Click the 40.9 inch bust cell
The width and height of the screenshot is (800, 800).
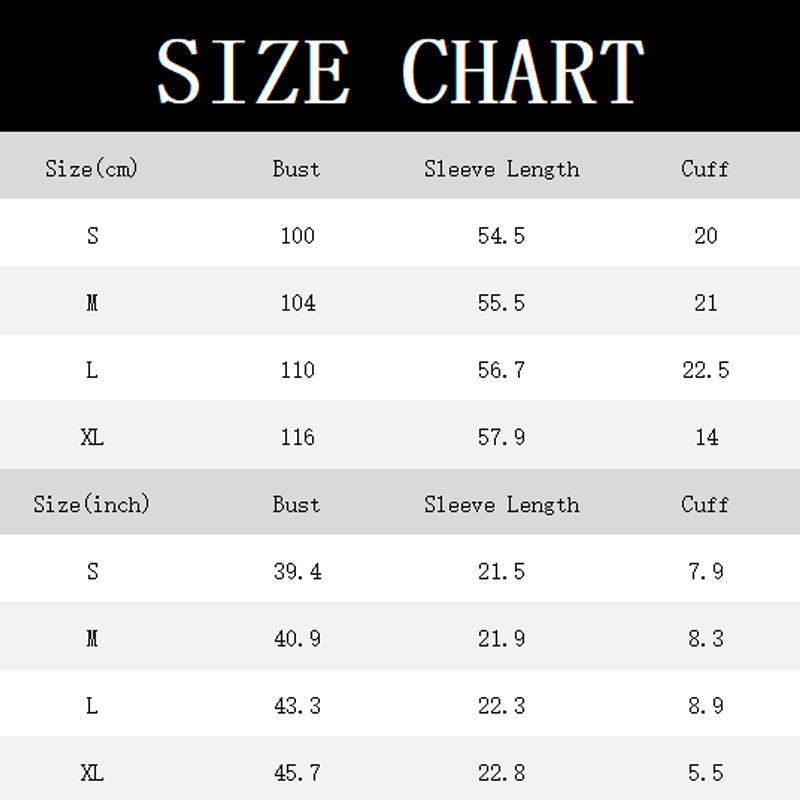[297, 639]
